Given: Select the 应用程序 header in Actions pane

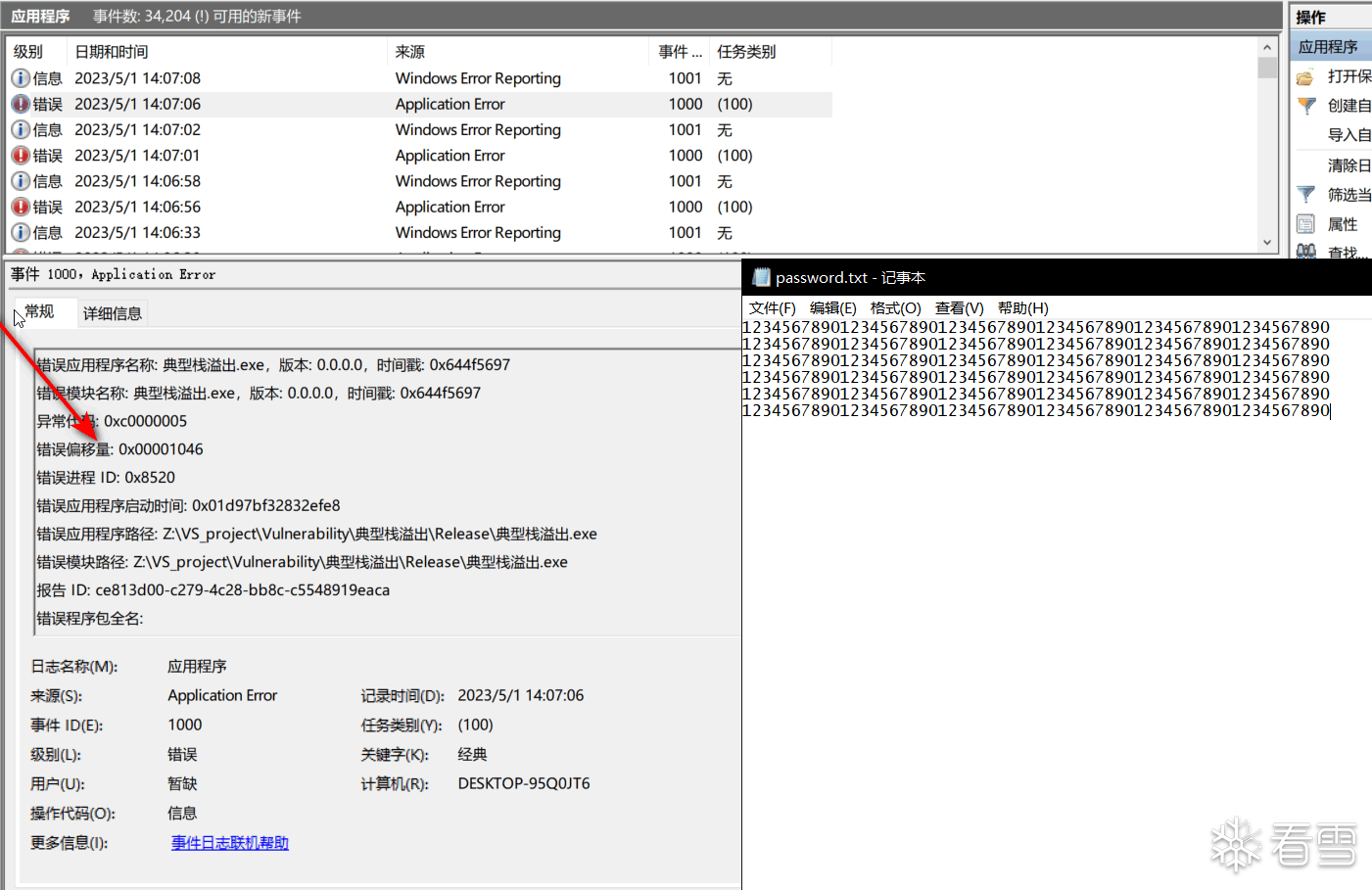Looking at the screenshot, I should click(x=1331, y=47).
